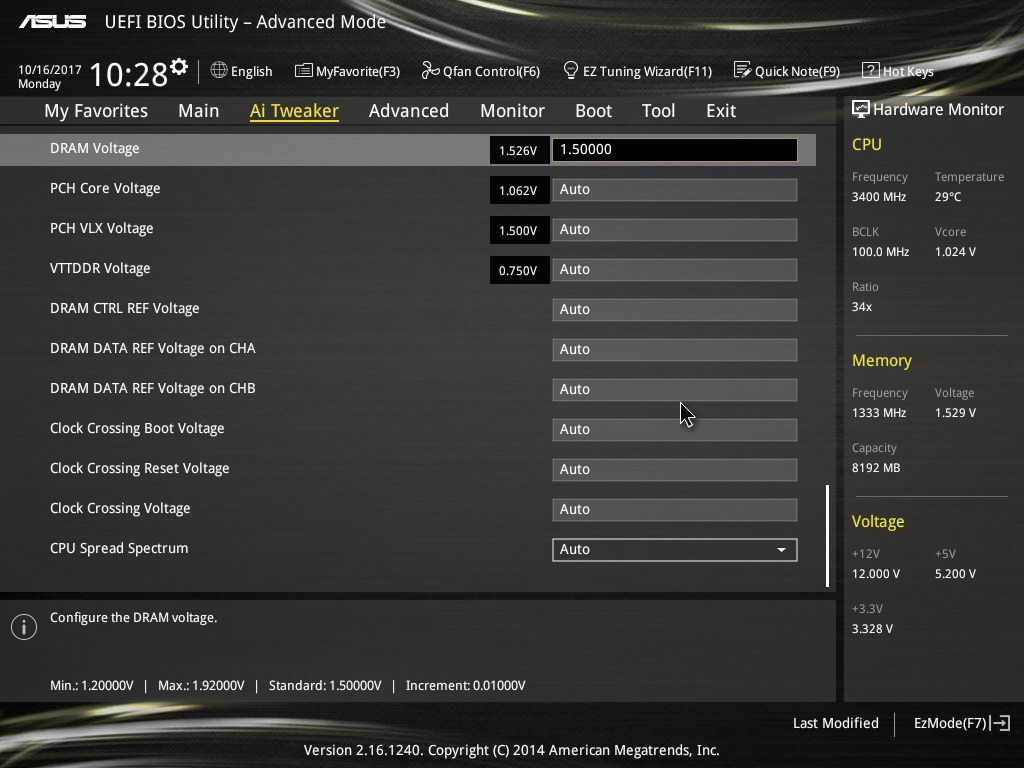Switch to EzMode(F7)
The height and width of the screenshot is (768, 1024).
(x=961, y=723)
